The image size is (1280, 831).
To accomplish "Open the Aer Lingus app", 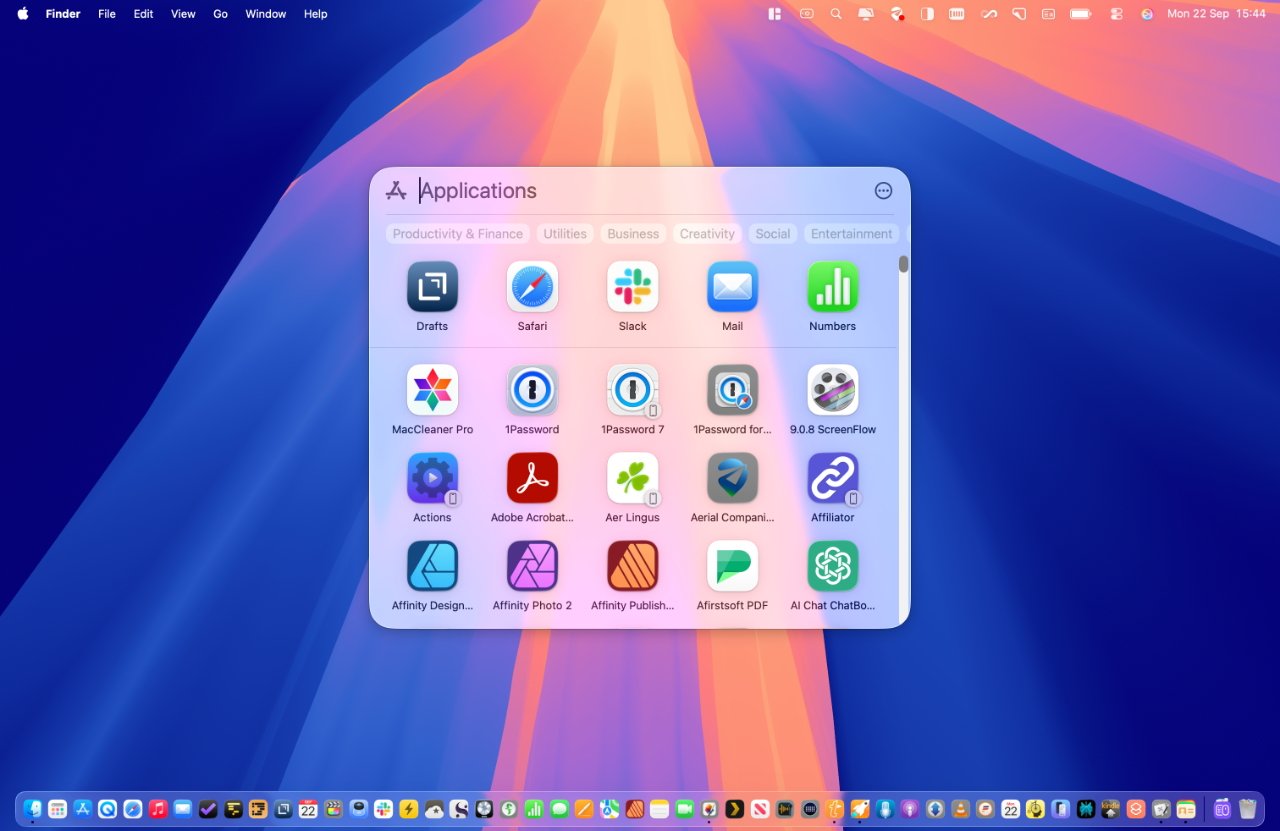I will click(632, 478).
